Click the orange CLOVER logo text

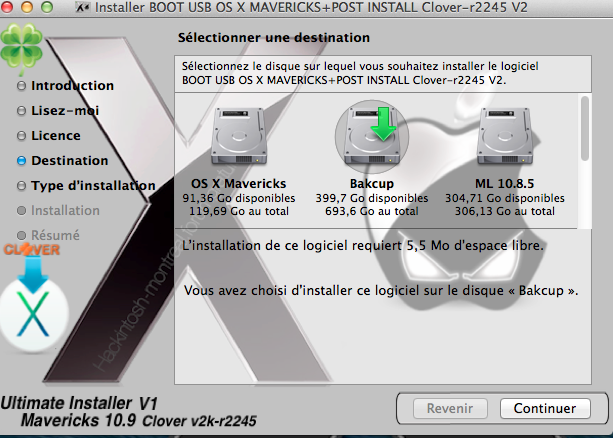coord(32,249)
